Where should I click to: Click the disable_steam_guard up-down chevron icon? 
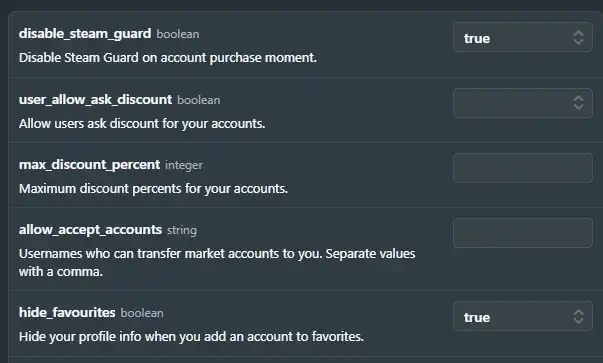click(578, 38)
